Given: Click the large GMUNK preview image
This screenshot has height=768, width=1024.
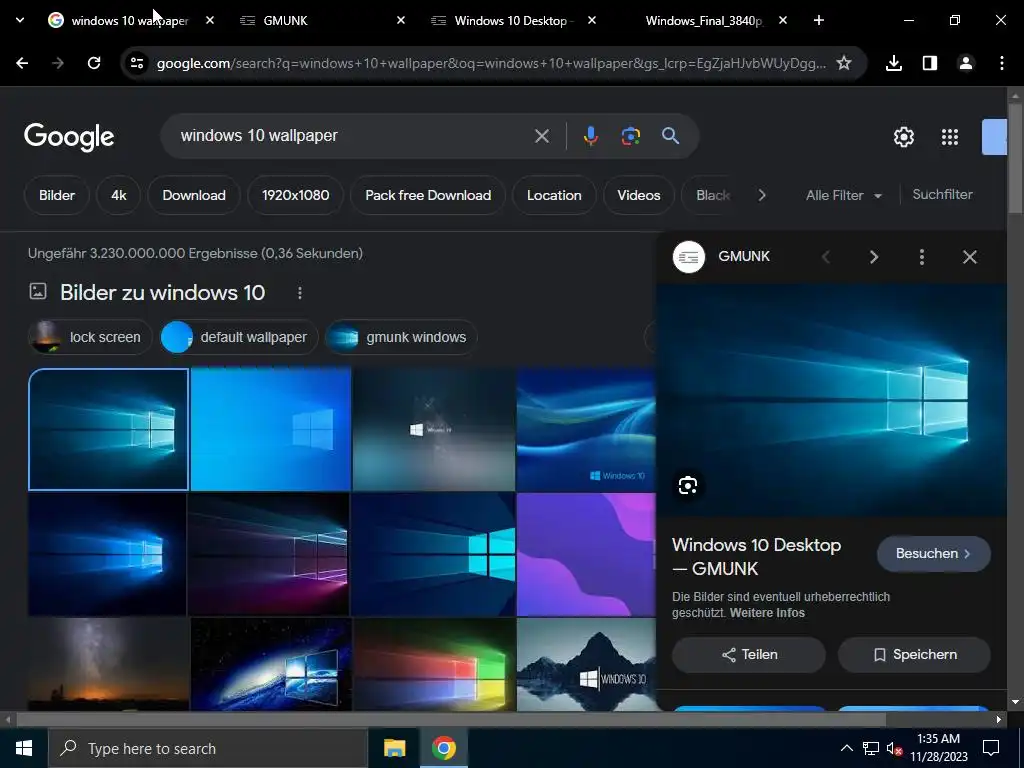Looking at the screenshot, I should (x=831, y=400).
